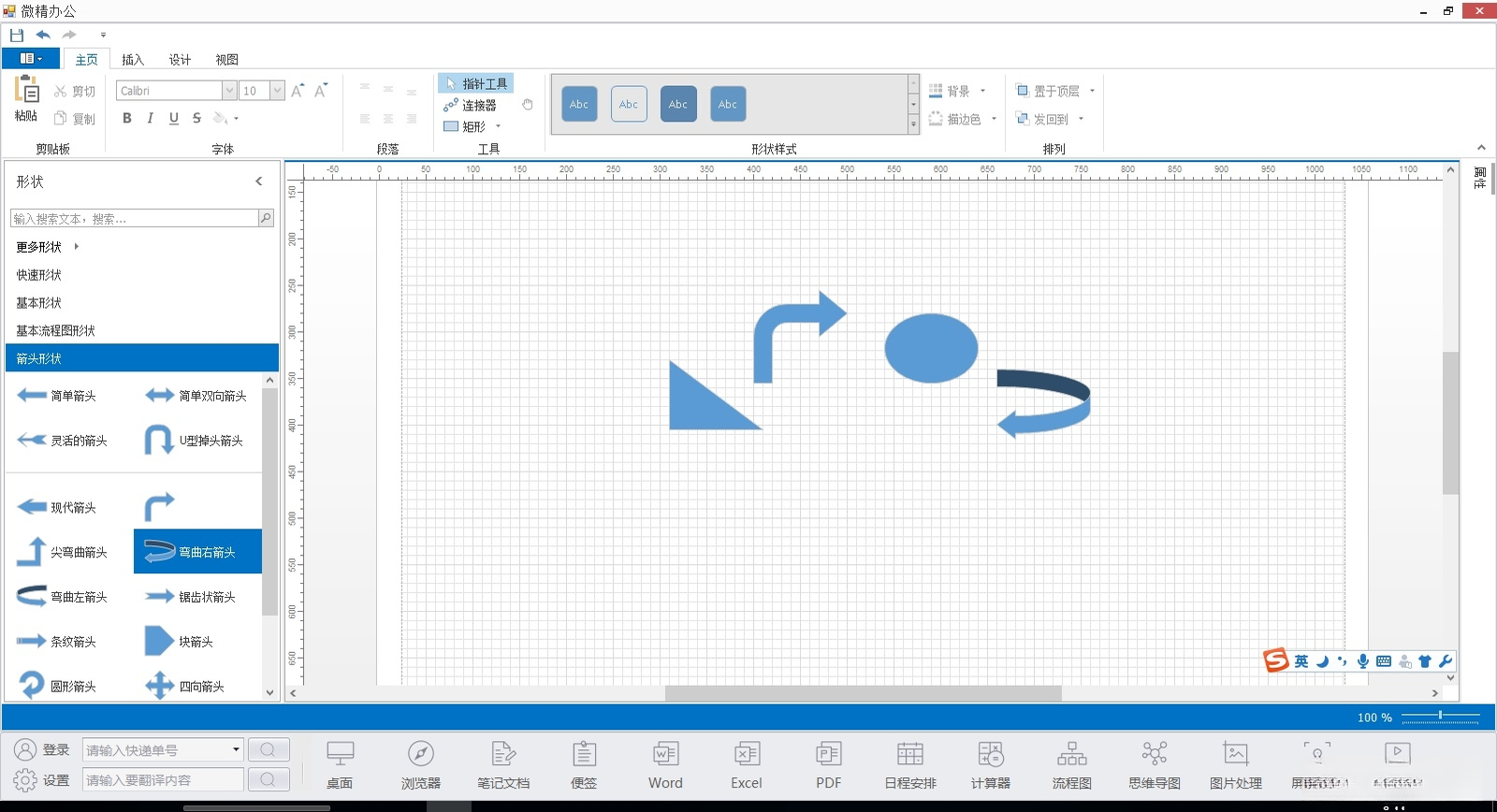The height and width of the screenshot is (812, 1497).
Task: Open the 流程图 flowchart tool
Action: tap(1072, 765)
